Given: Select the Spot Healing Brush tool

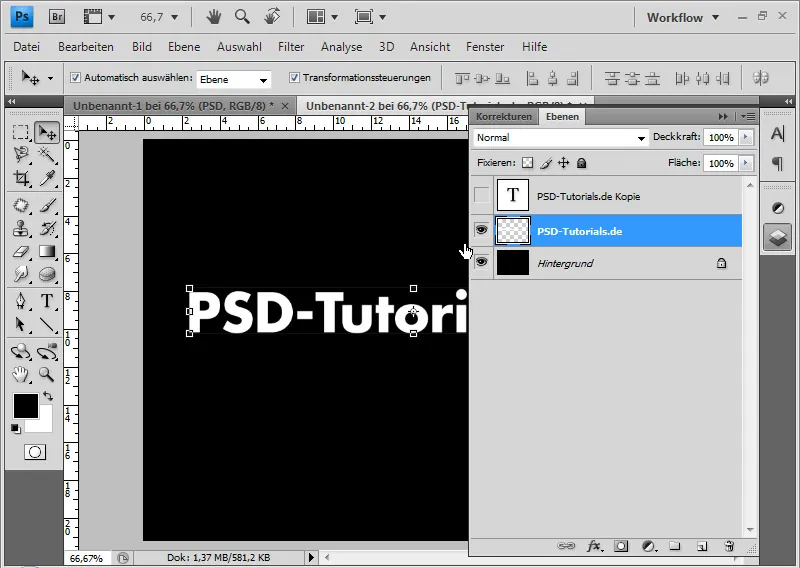Looking at the screenshot, I should point(21,205).
